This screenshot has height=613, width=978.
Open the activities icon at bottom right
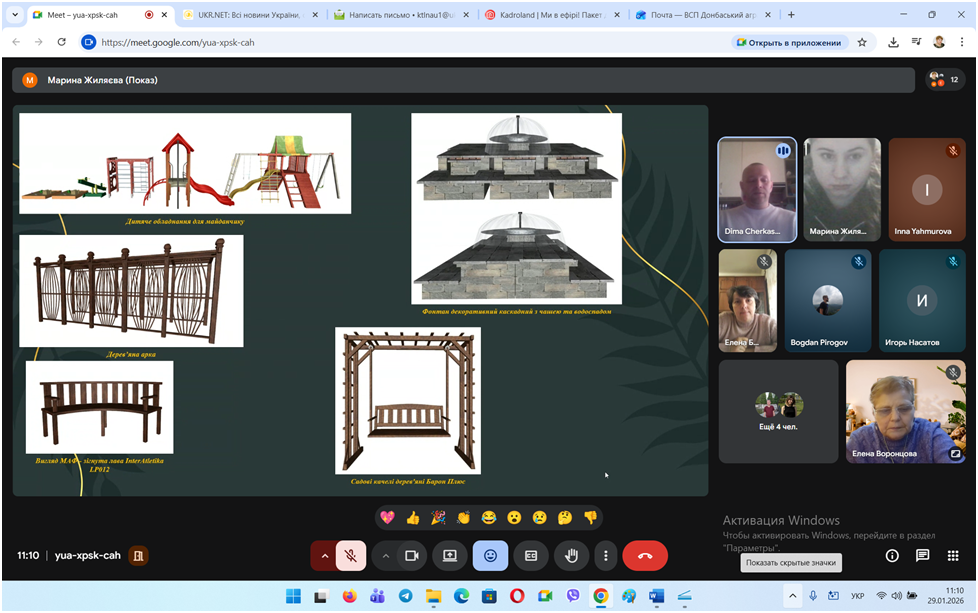[953, 555]
